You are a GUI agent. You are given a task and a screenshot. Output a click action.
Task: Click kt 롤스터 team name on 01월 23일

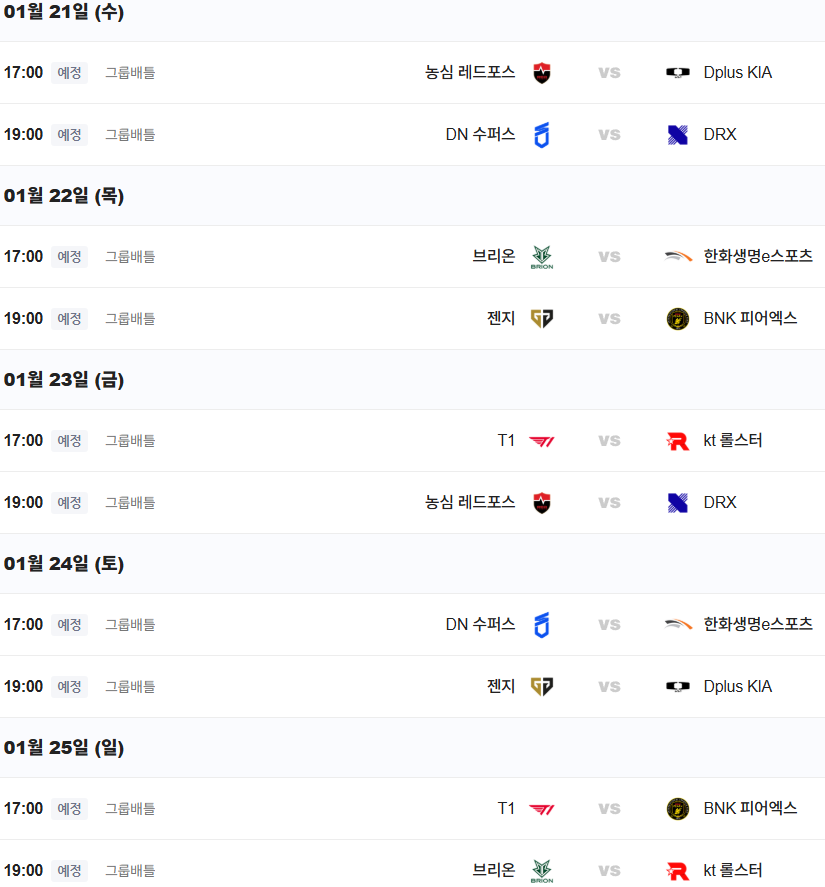click(x=733, y=441)
